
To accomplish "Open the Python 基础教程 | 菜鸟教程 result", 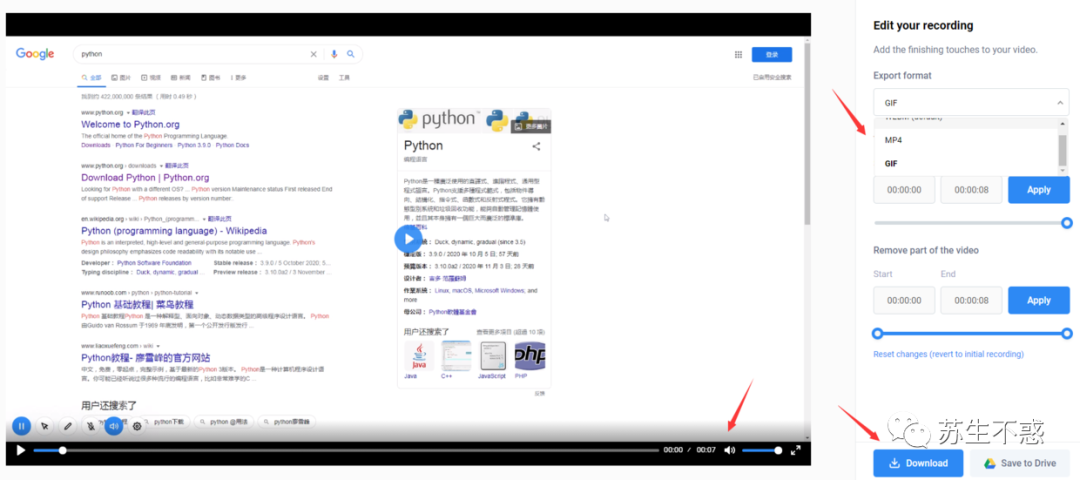I will [137, 304].
